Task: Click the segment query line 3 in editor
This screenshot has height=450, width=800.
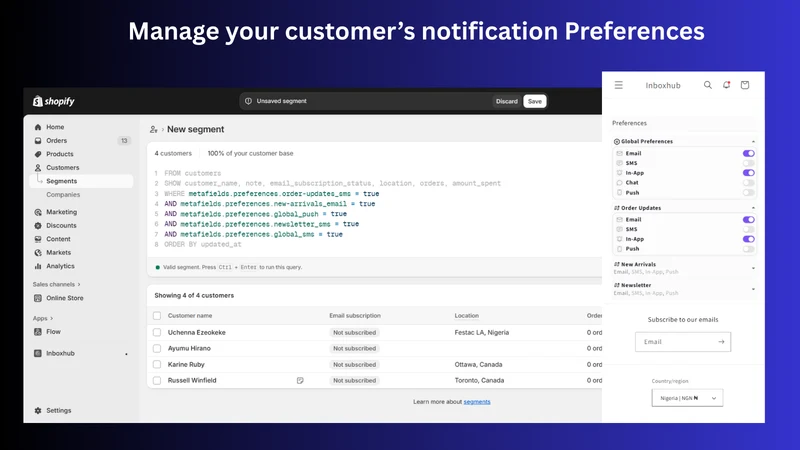Action: coord(271,194)
